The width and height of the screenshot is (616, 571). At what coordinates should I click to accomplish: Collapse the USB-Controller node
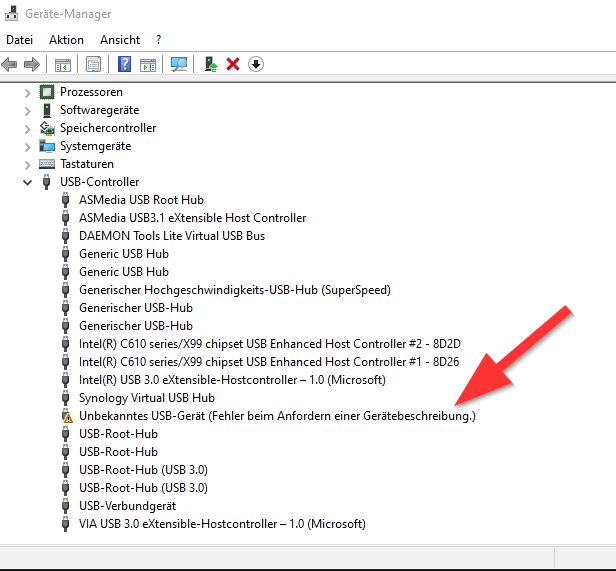coord(27,182)
